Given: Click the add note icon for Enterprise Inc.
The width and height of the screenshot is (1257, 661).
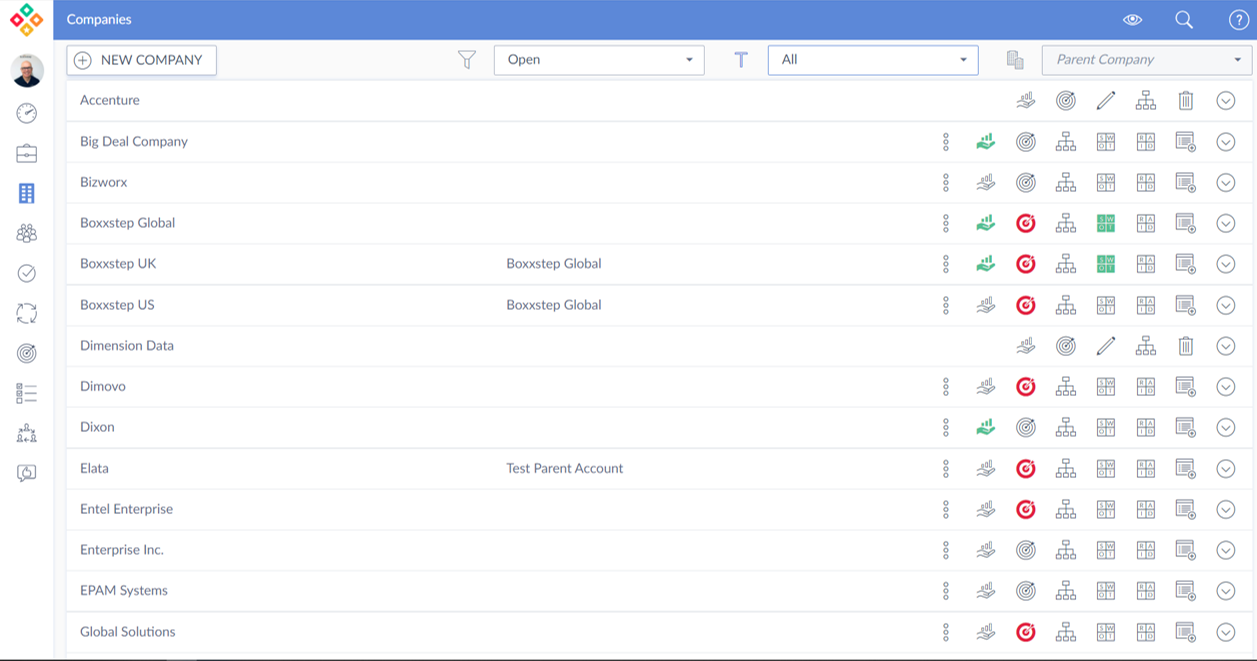Looking at the screenshot, I should coord(1186,550).
